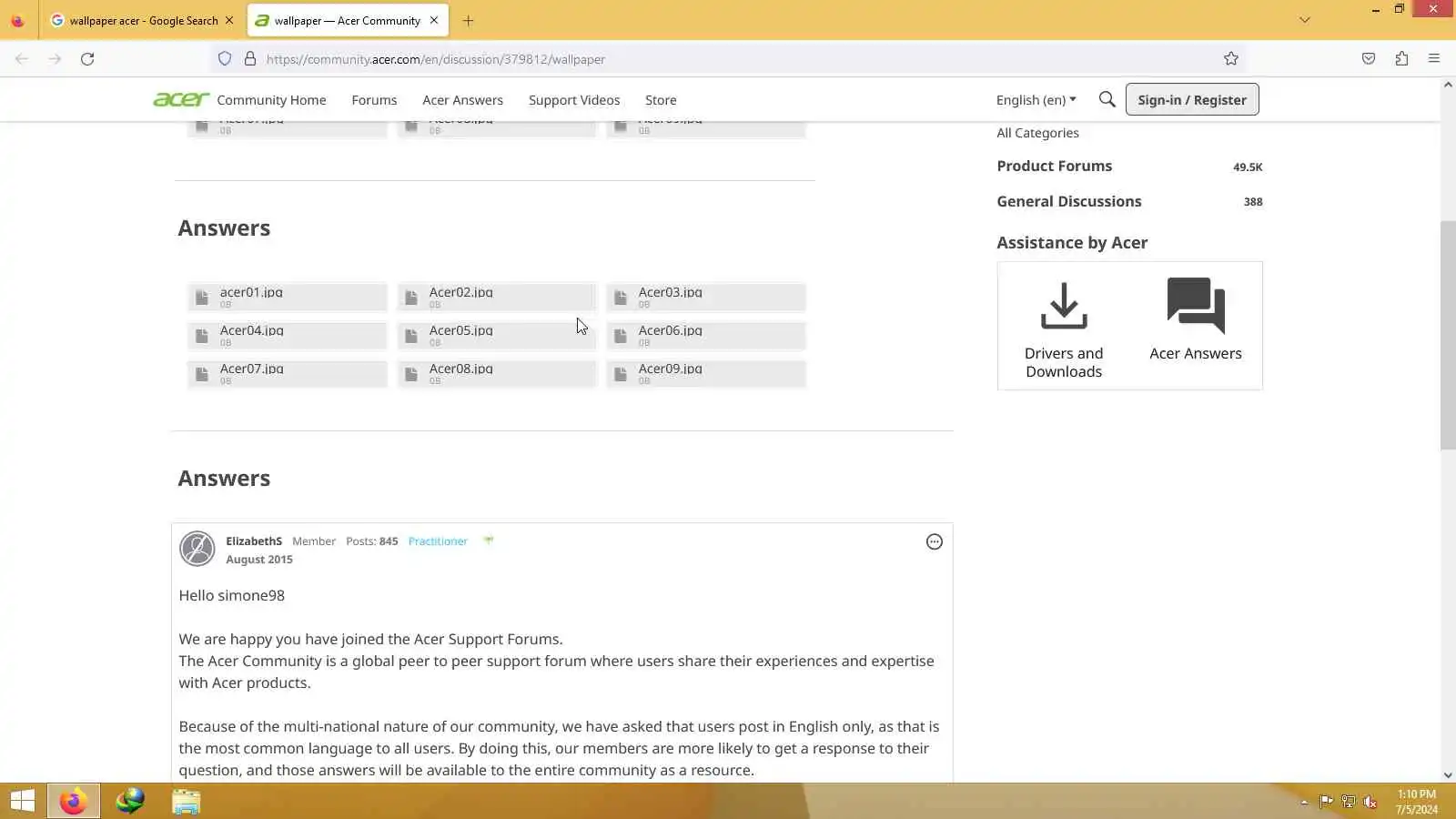Click the volume icon in system tray
This screenshot has width=1456, height=819.
coord(1370,802)
